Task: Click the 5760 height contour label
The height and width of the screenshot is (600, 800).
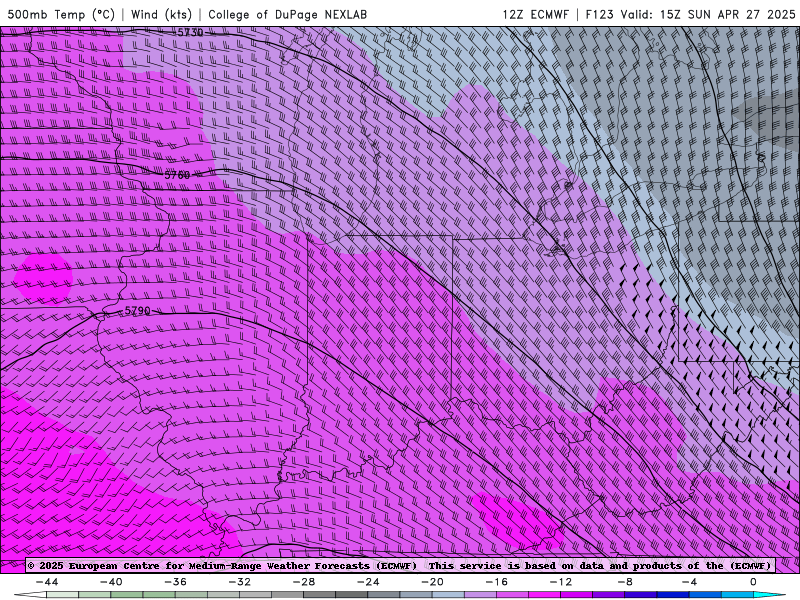Action: pyautogui.click(x=177, y=176)
